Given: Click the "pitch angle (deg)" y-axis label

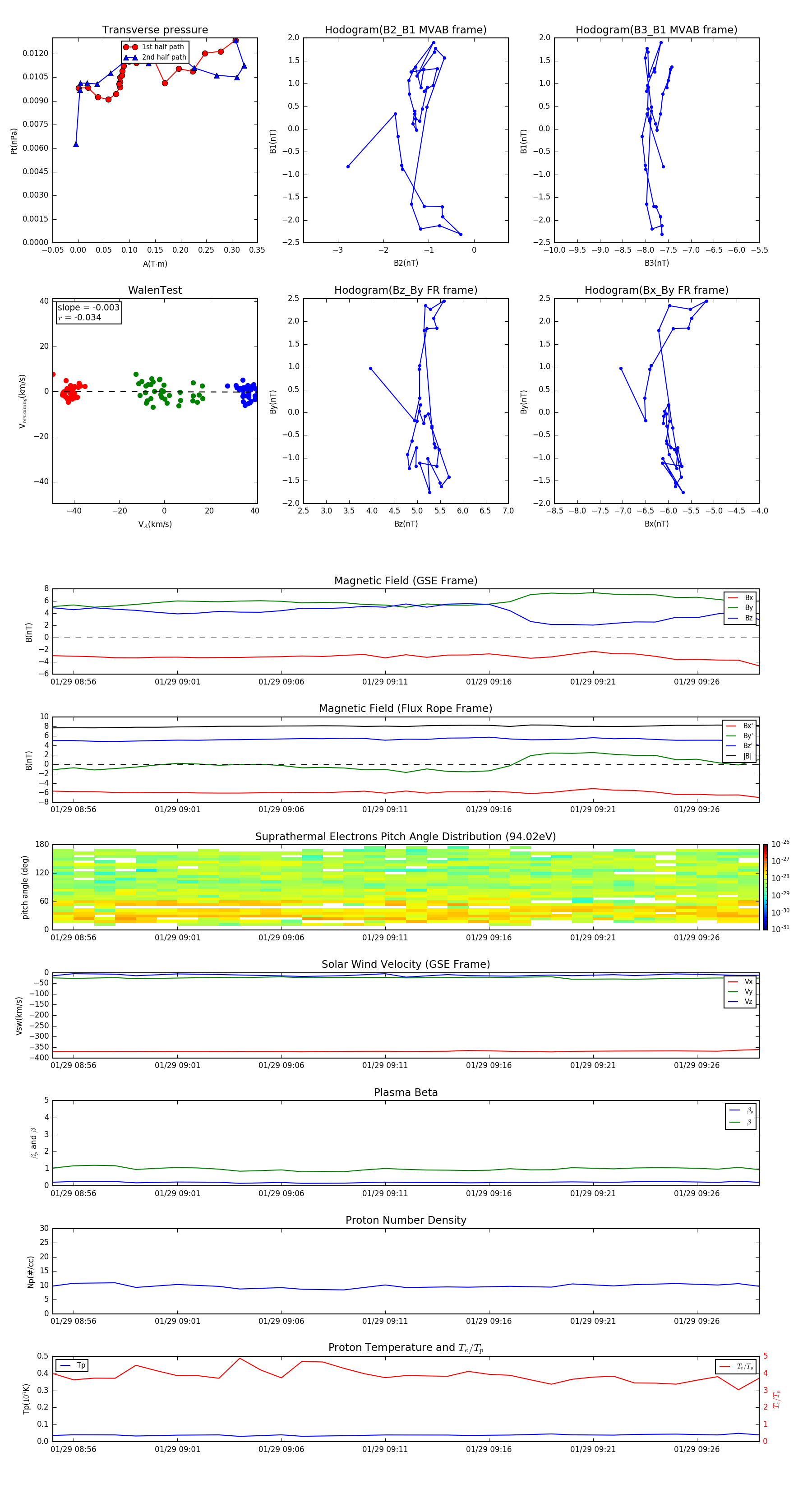Looking at the screenshot, I should click(x=25, y=887).
